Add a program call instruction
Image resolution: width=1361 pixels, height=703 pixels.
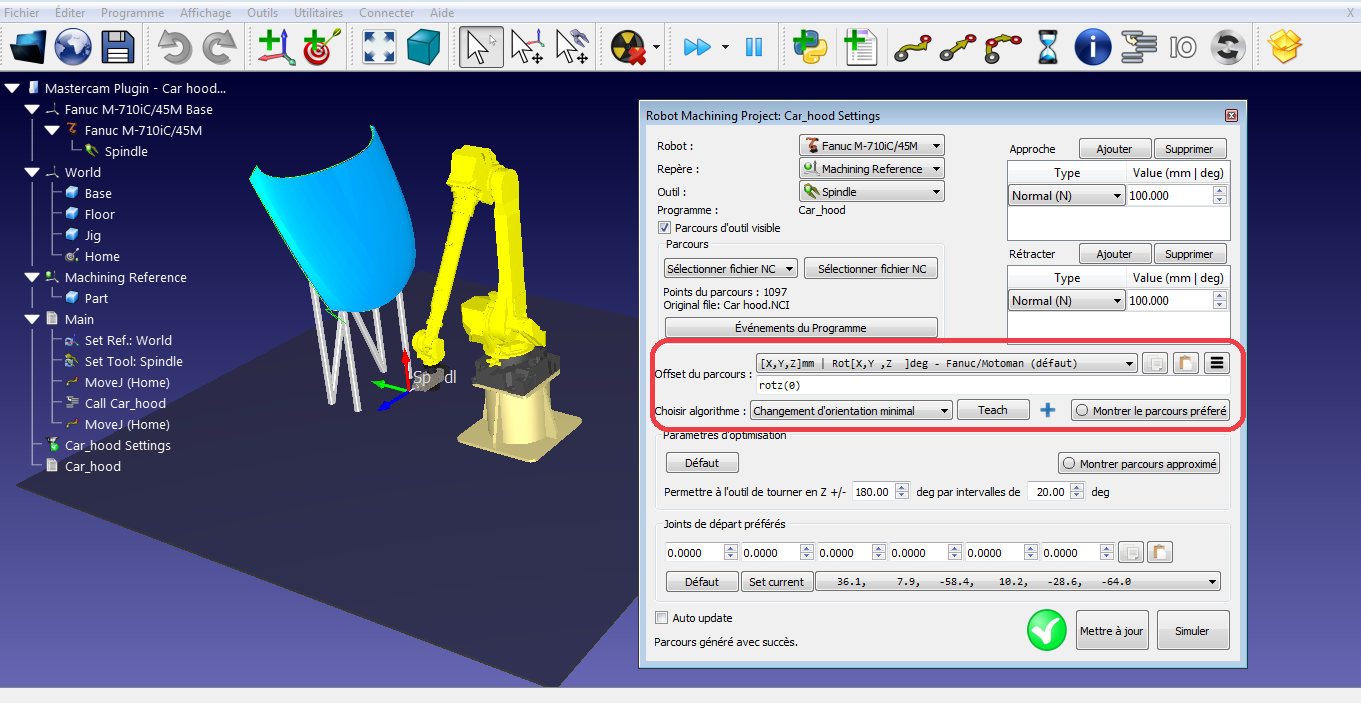(x=1138, y=47)
